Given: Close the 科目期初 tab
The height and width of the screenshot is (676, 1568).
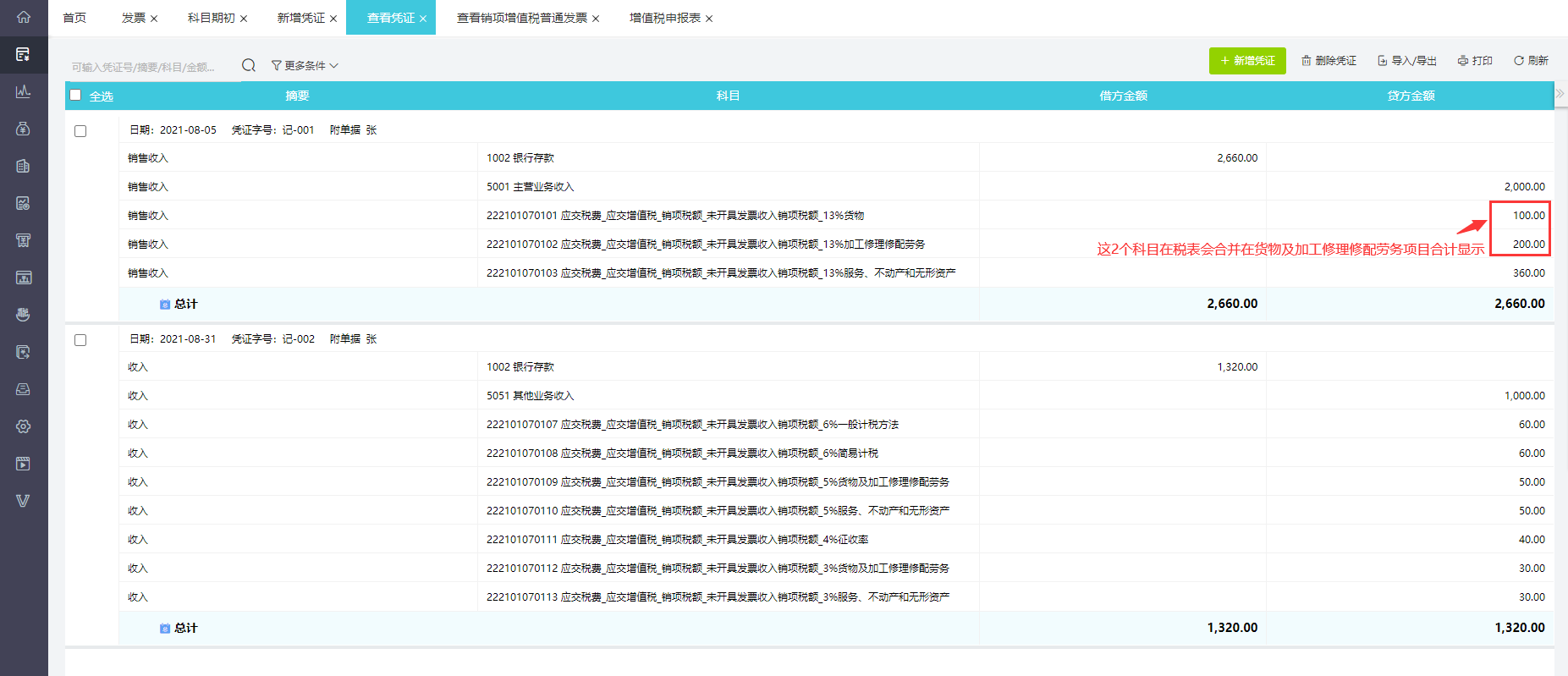Looking at the screenshot, I should 244,19.
